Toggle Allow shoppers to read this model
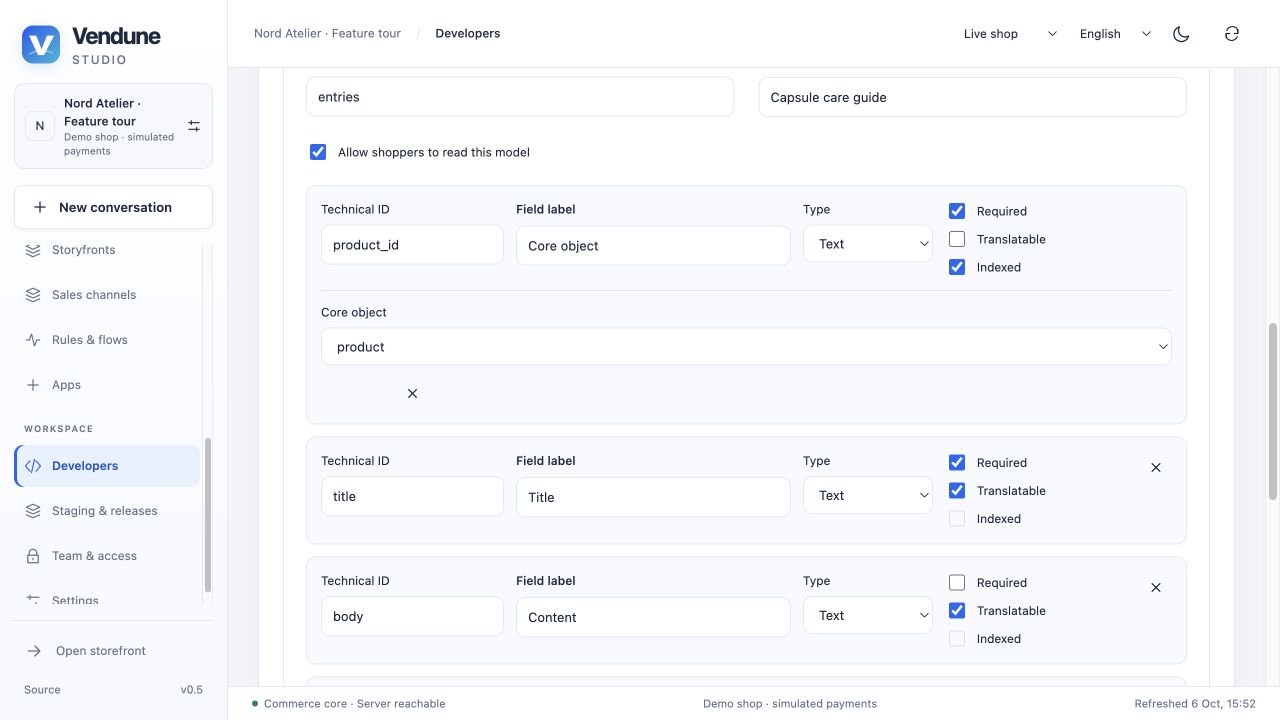Image resolution: width=1280 pixels, height=720 pixels. point(318,152)
